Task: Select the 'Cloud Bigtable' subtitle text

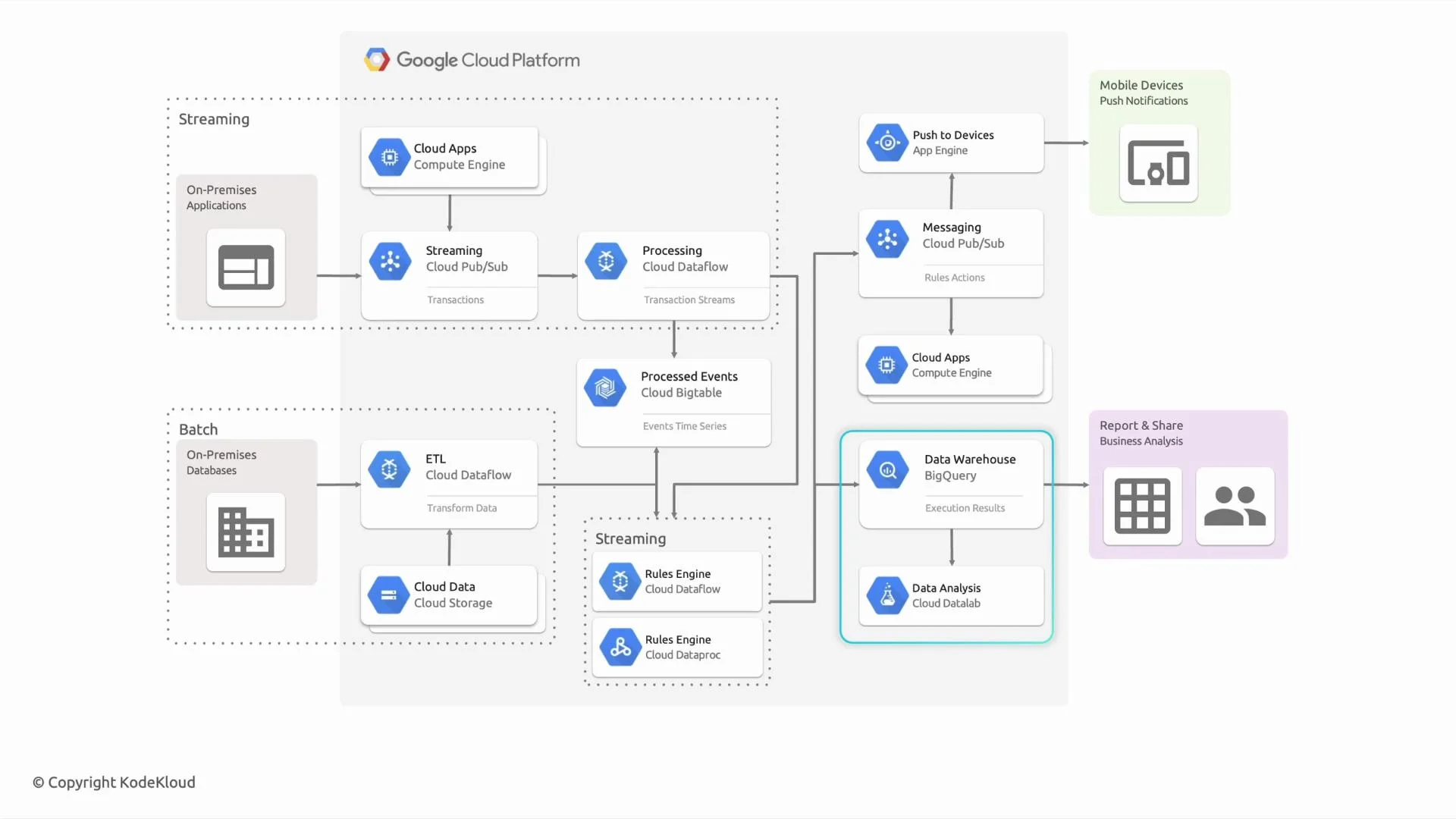Action: (x=681, y=392)
